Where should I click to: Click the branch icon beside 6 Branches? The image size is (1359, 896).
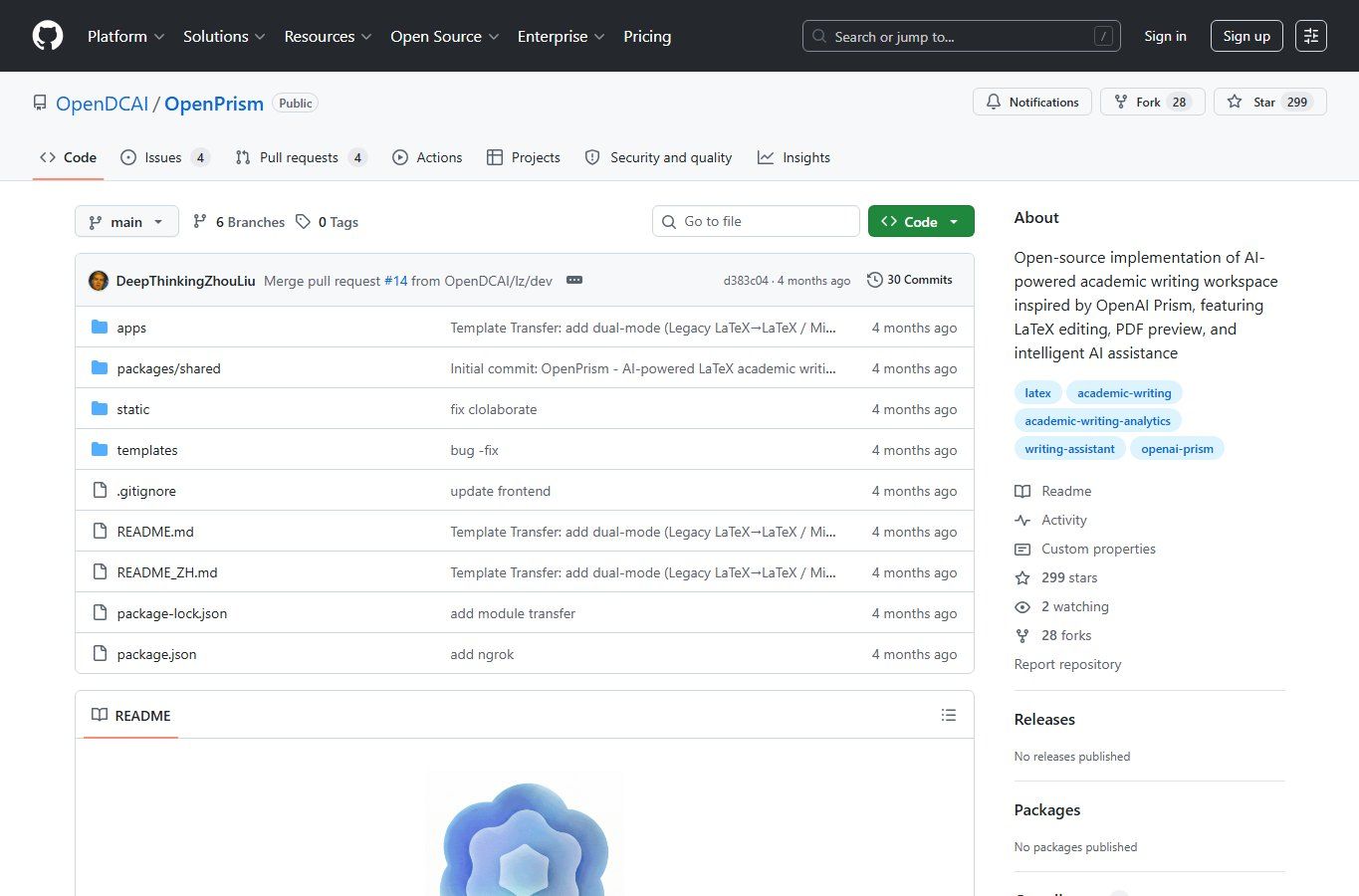(200, 221)
